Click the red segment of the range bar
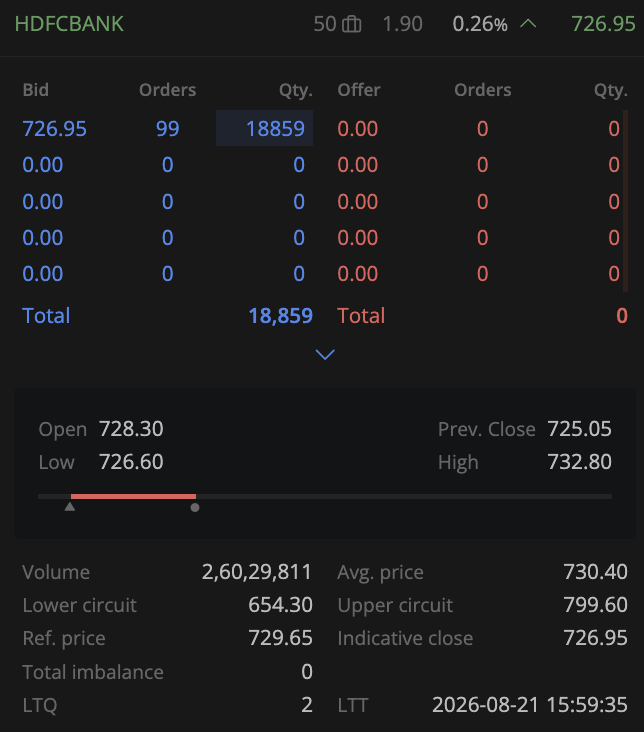This screenshot has width=644, height=732. point(134,496)
